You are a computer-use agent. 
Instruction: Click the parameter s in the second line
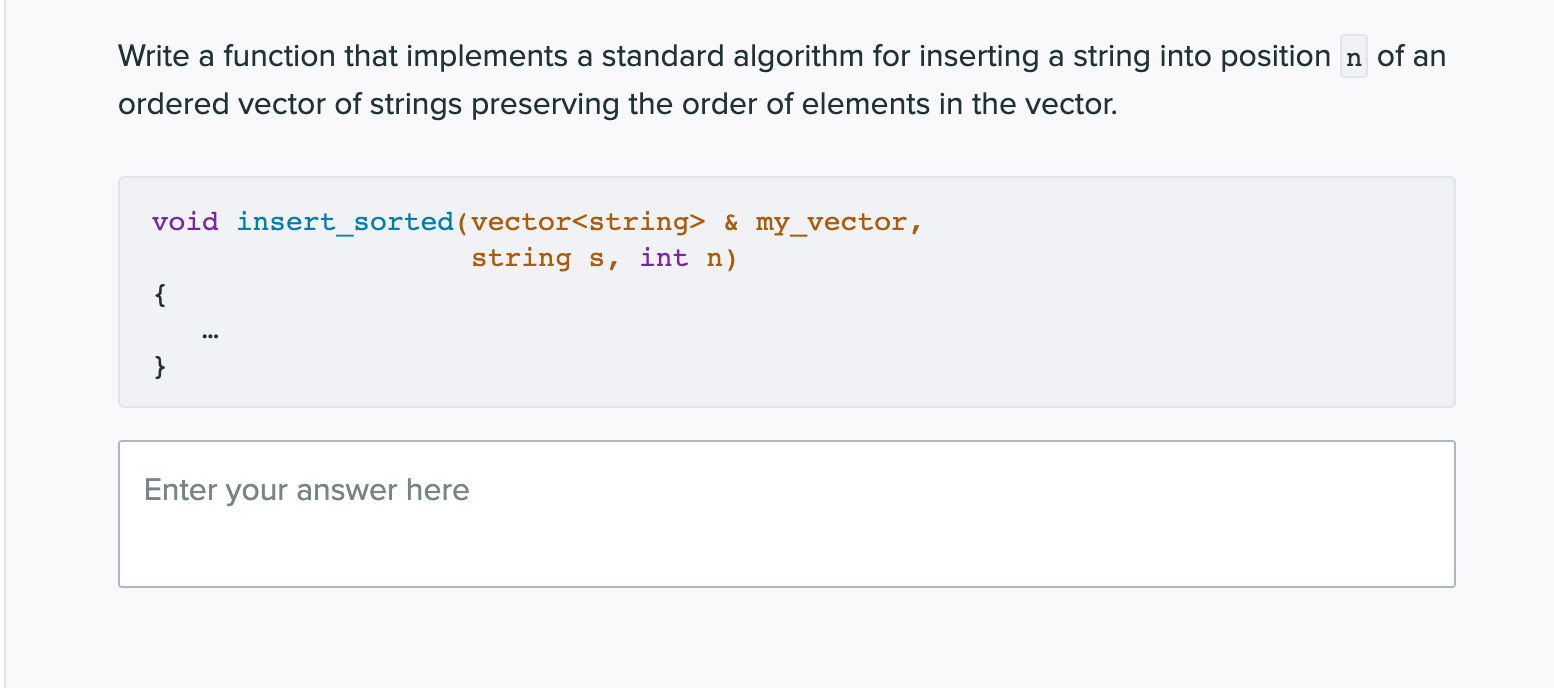pos(596,257)
